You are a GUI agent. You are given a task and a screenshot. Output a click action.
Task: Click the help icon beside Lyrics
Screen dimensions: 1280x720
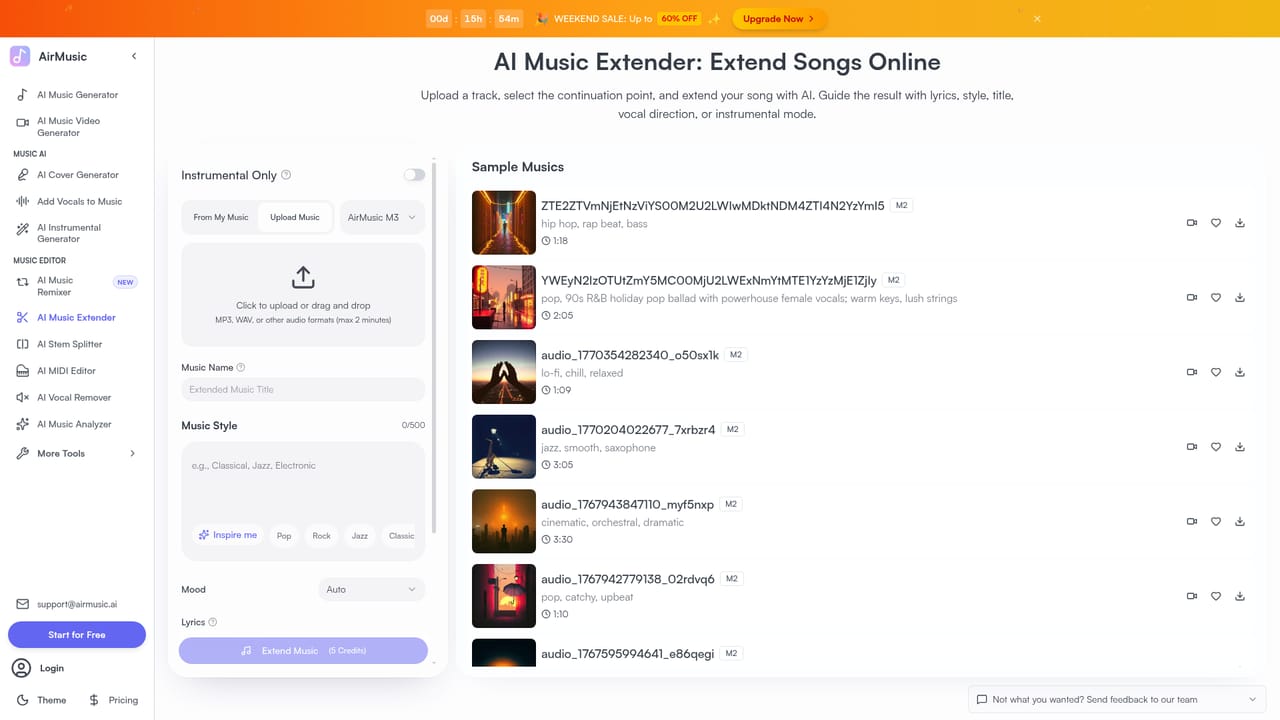coord(212,622)
